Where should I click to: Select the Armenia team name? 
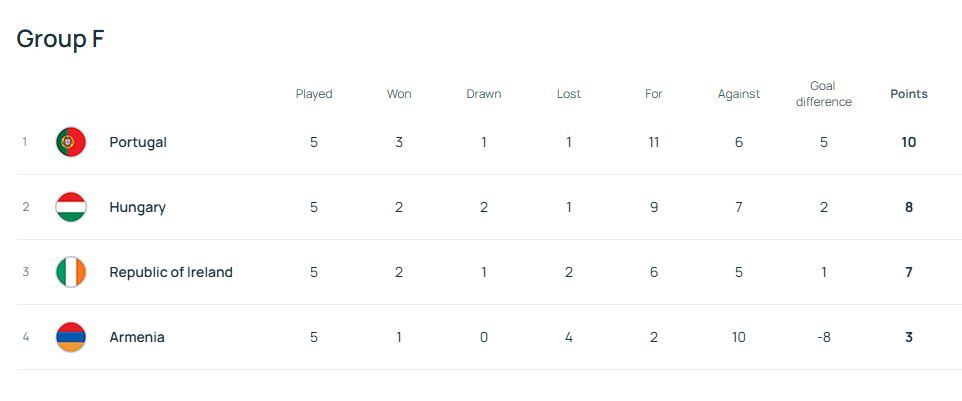pyautogui.click(x=137, y=337)
